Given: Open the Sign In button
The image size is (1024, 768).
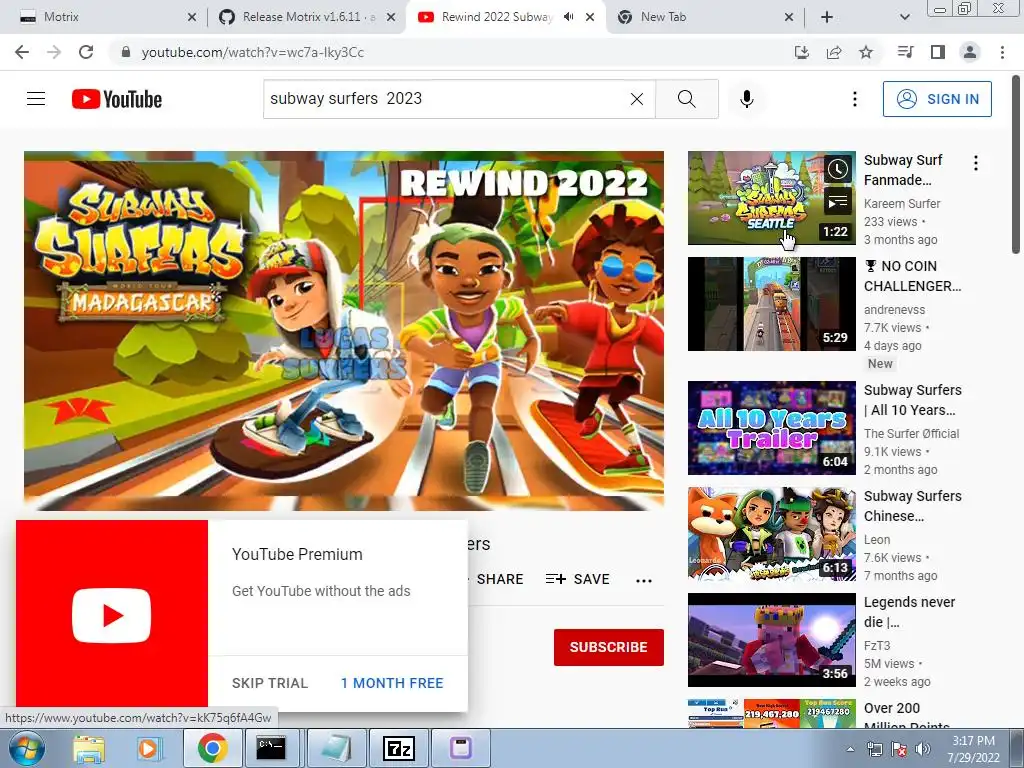Looking at the screenshot, I should (x=937, y=99).
